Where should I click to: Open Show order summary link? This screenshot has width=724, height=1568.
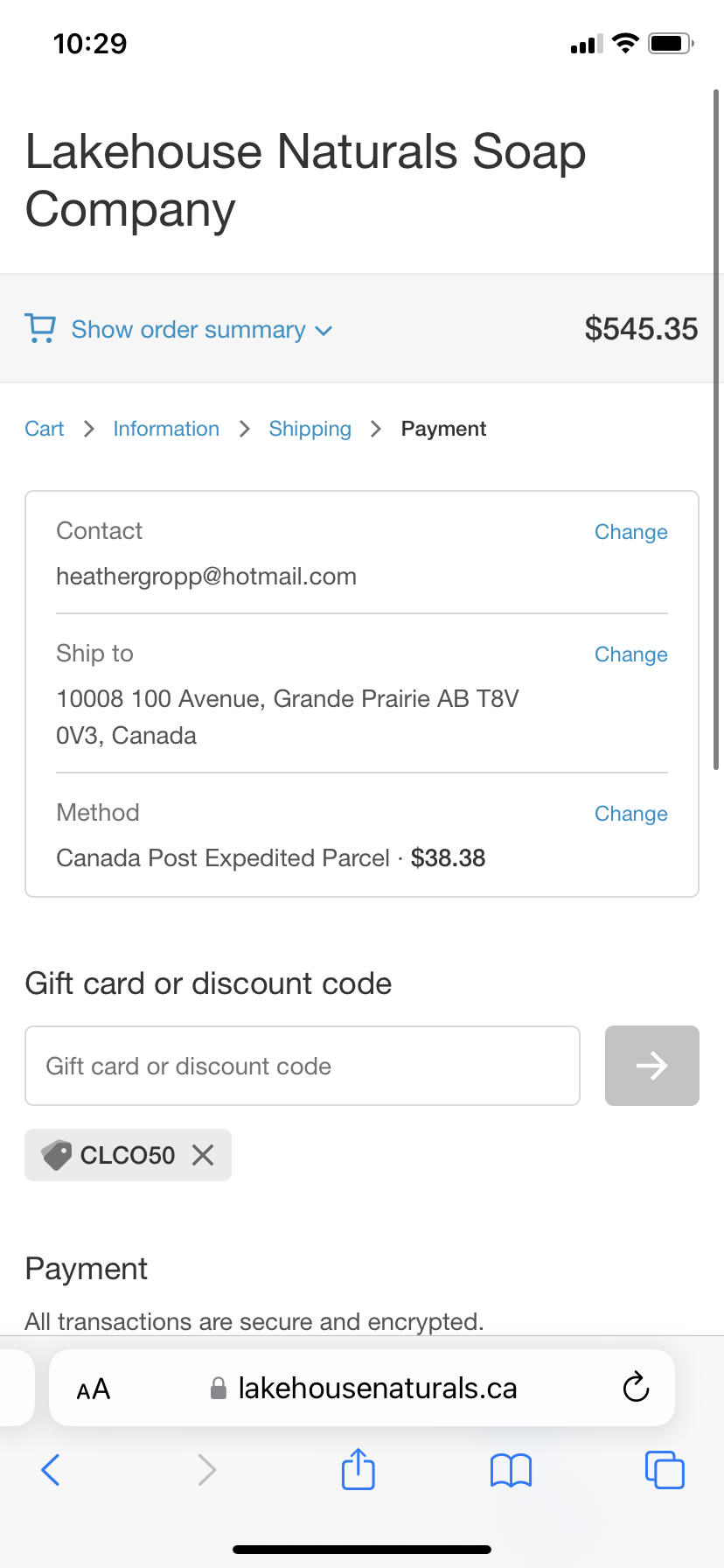(x=188, y=330)
